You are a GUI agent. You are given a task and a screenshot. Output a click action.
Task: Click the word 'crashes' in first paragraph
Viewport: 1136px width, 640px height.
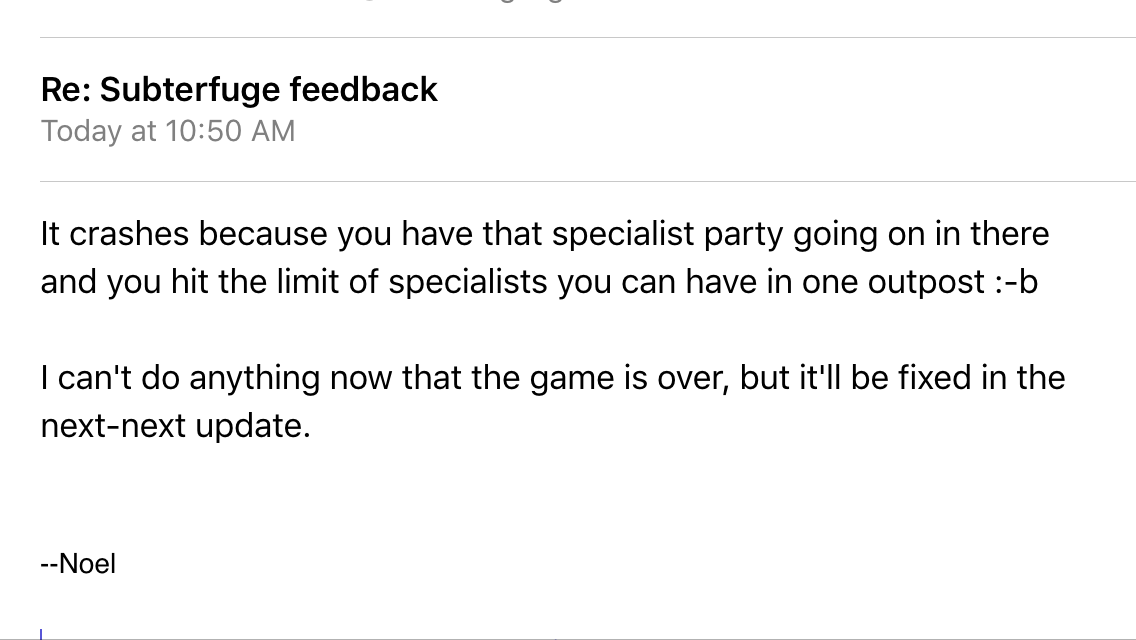point(129,234)
